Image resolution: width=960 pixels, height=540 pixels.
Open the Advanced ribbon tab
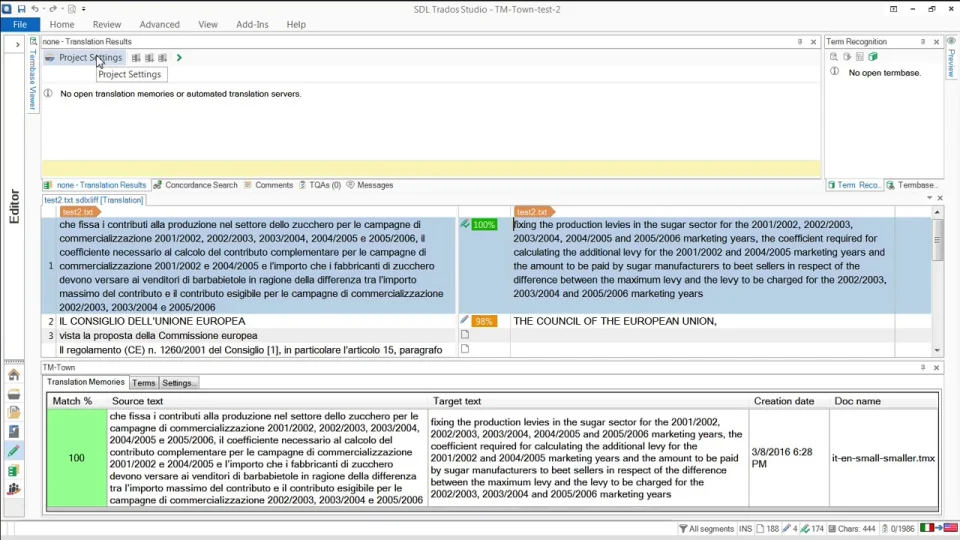[159, 24]
